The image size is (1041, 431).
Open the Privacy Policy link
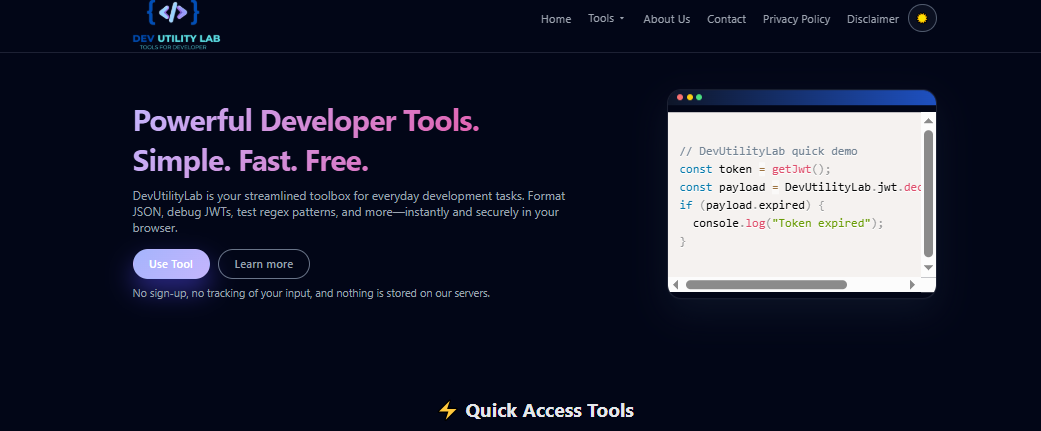coord(796,19)
